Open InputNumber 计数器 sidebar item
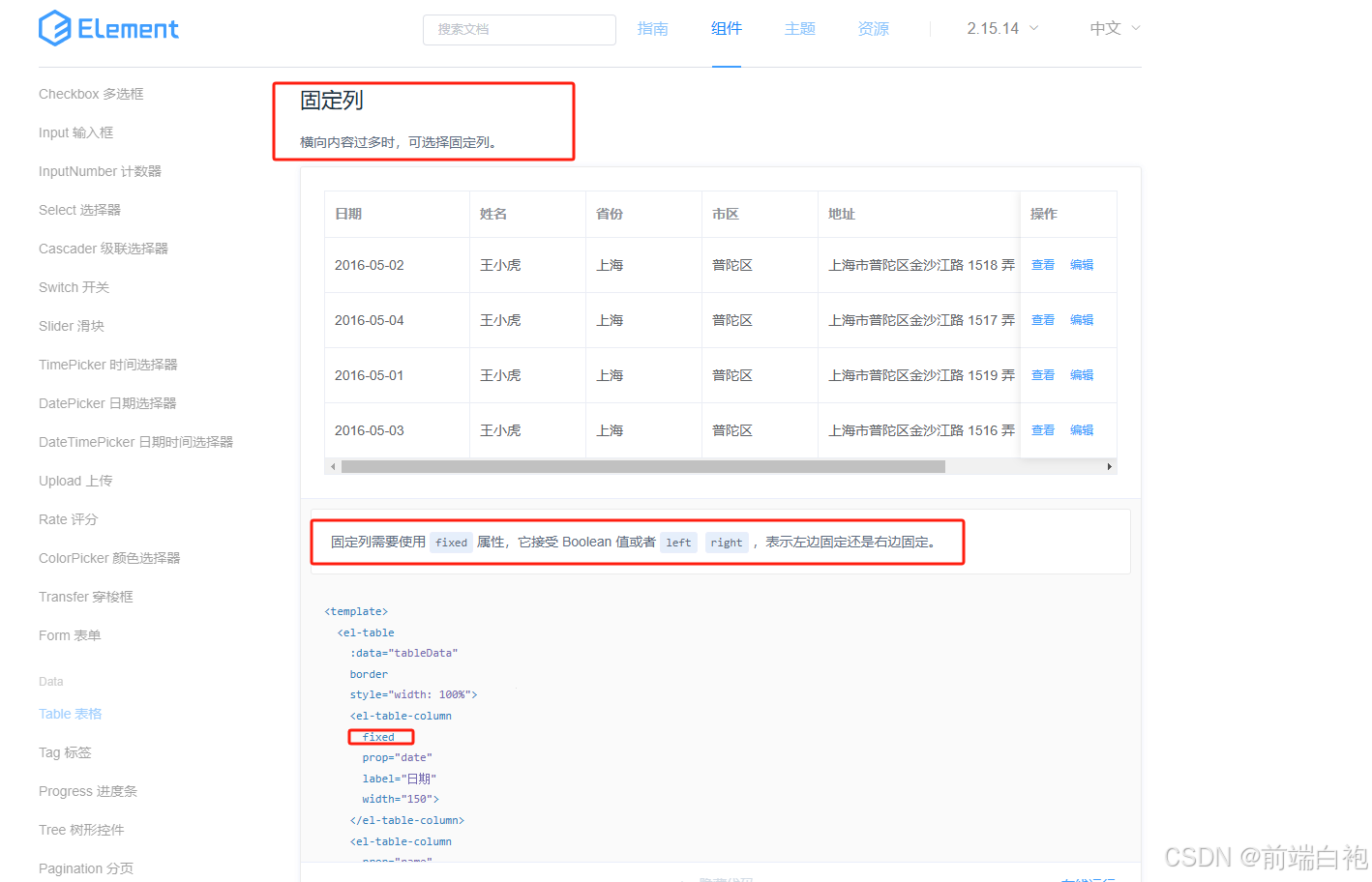The width and height of the screenshot is (1372, 882). pos(100,171)
